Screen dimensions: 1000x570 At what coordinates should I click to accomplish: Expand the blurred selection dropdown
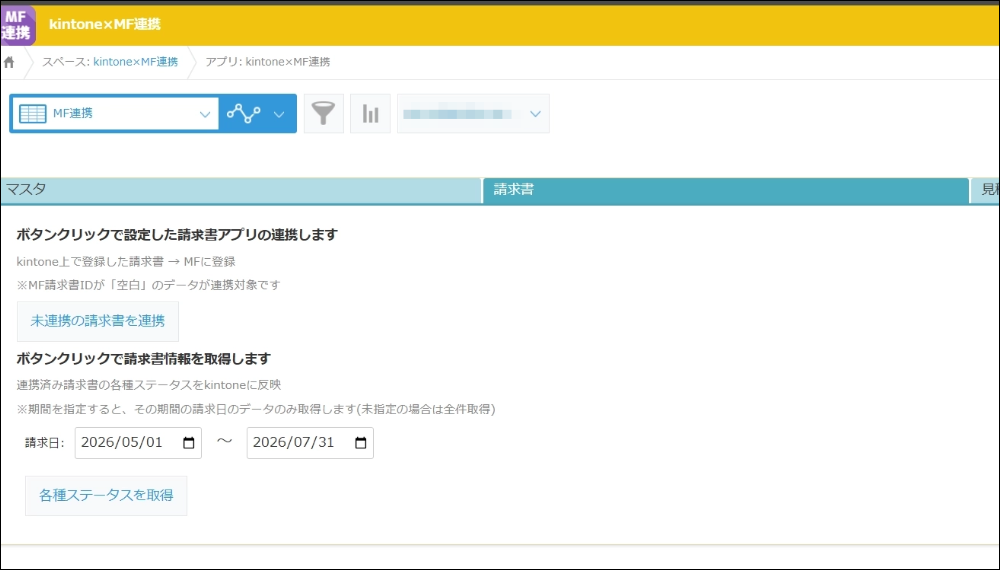click(x=473, y=113)
